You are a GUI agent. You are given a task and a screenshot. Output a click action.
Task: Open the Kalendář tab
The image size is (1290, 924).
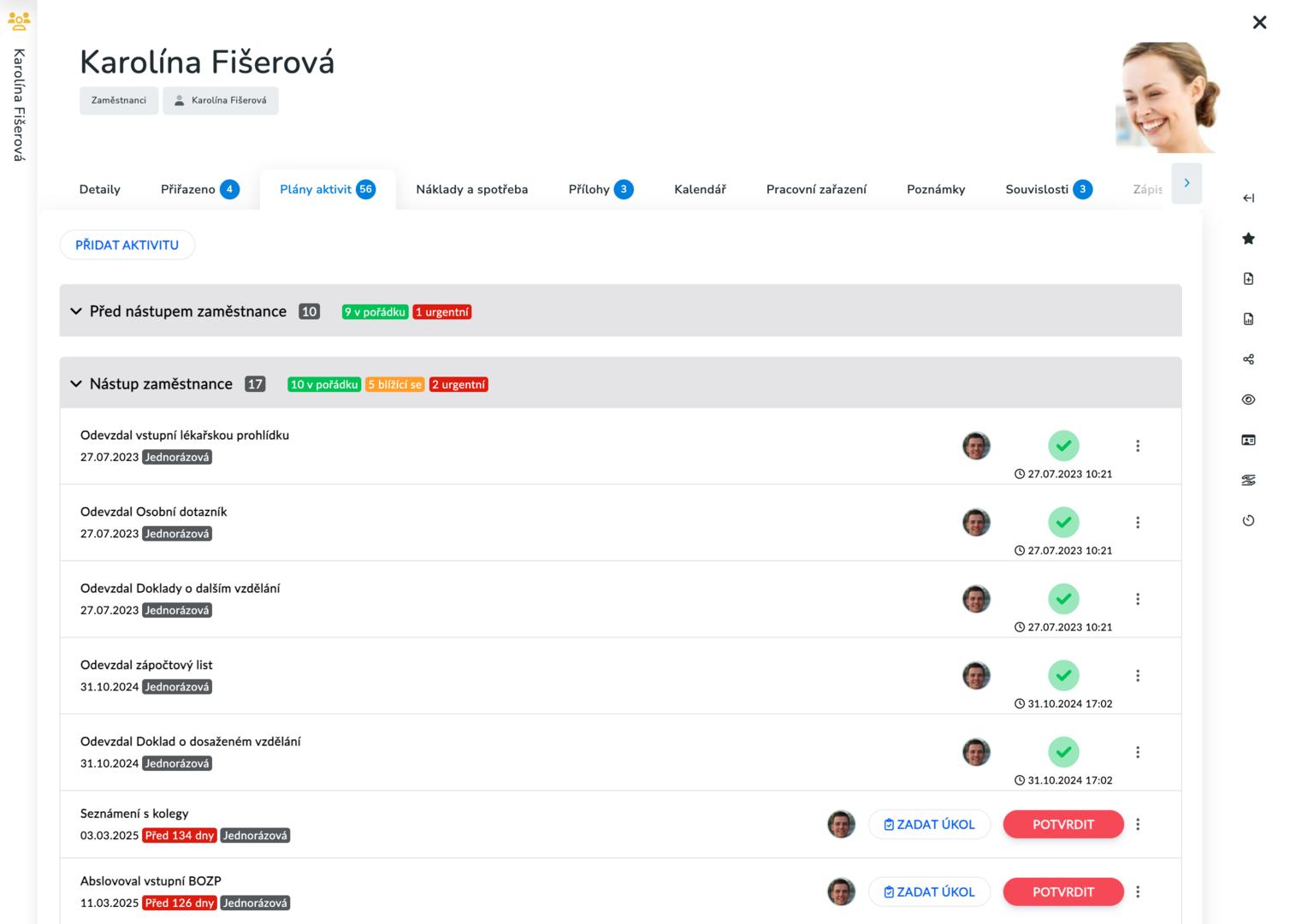[x=700, y=189]
